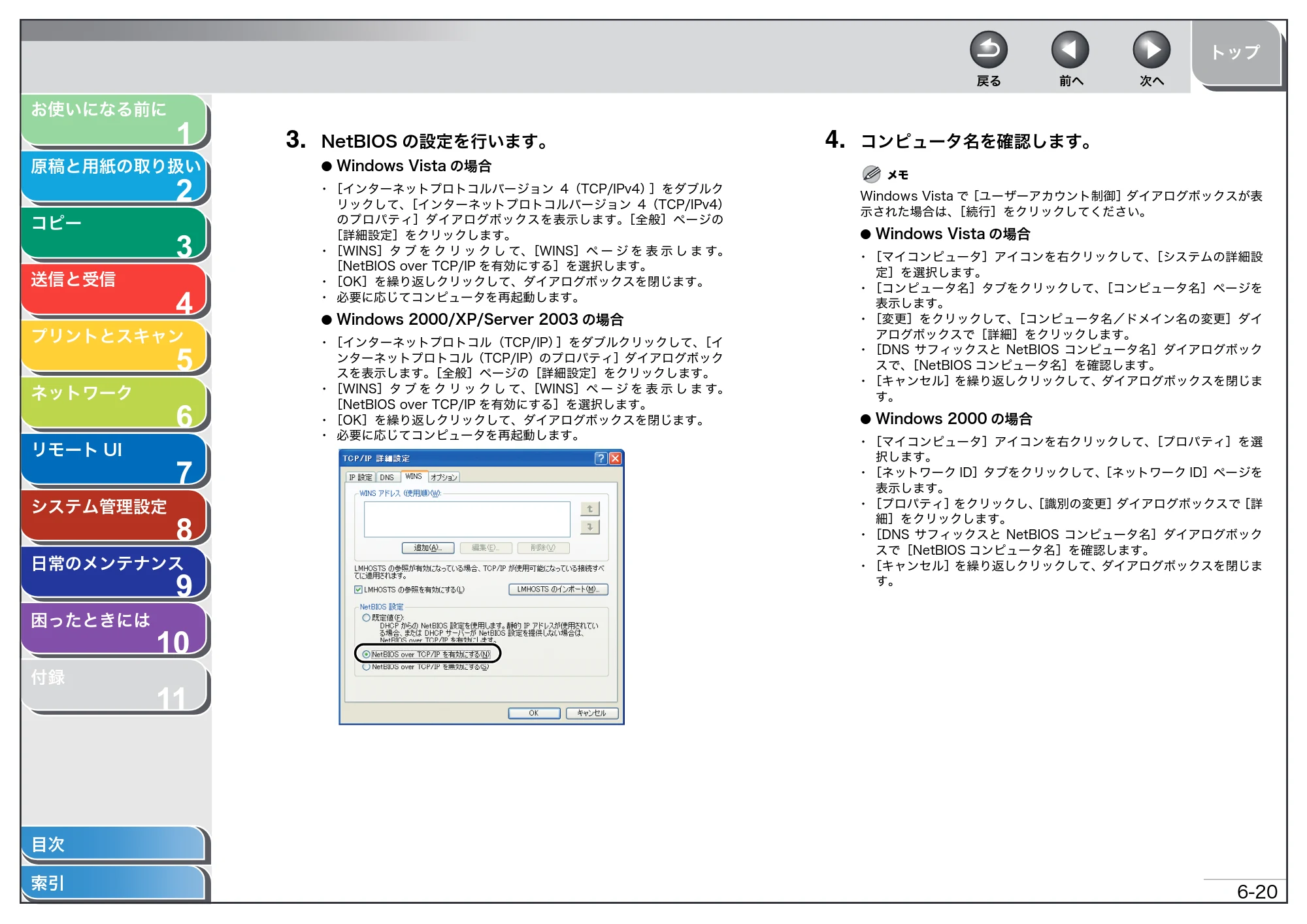Screen dimensions: 1307x924
Task: Go to chapter 4 送信と受信
Action: (x=114, y=289)
